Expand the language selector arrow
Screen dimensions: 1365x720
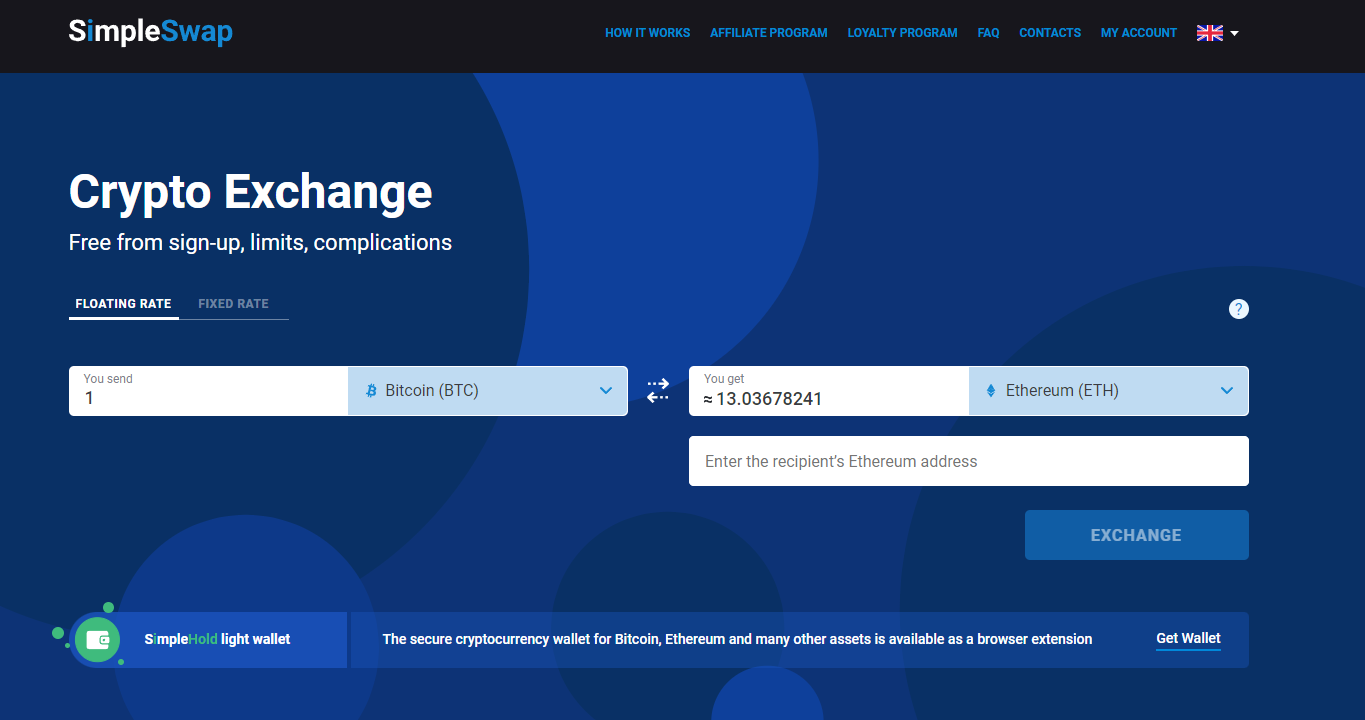(1233, 34)
